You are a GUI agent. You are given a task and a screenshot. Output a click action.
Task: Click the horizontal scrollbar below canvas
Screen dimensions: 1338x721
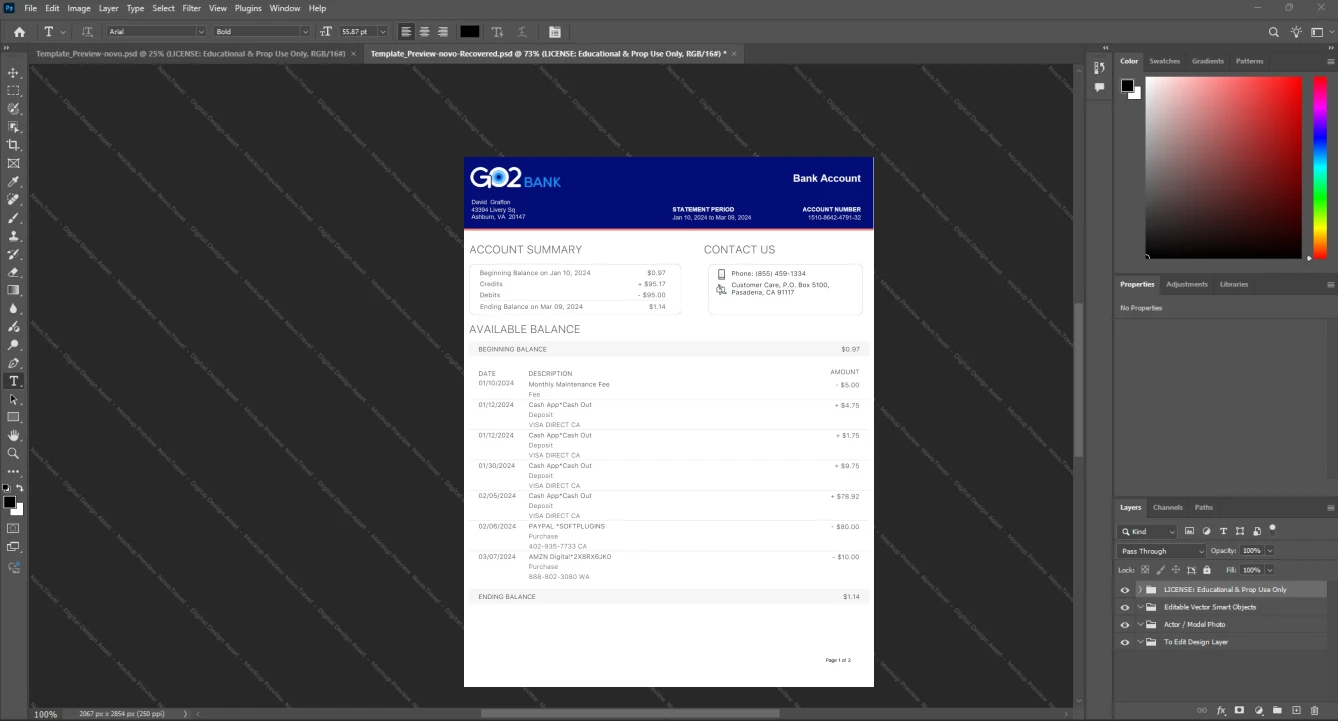coord(630,713)
